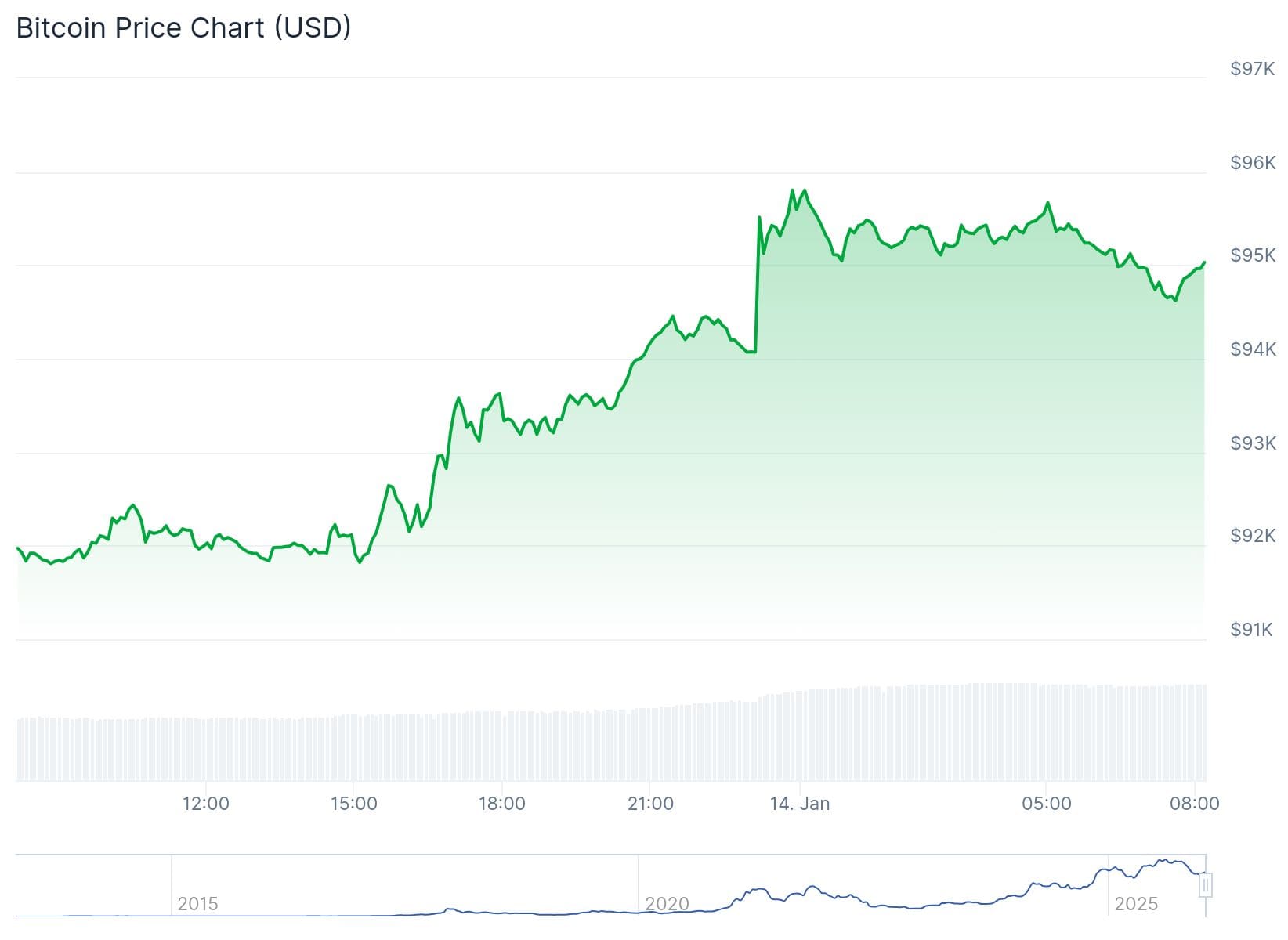
Task: Click the navigator range handle icon
Action: point(1206,885)
